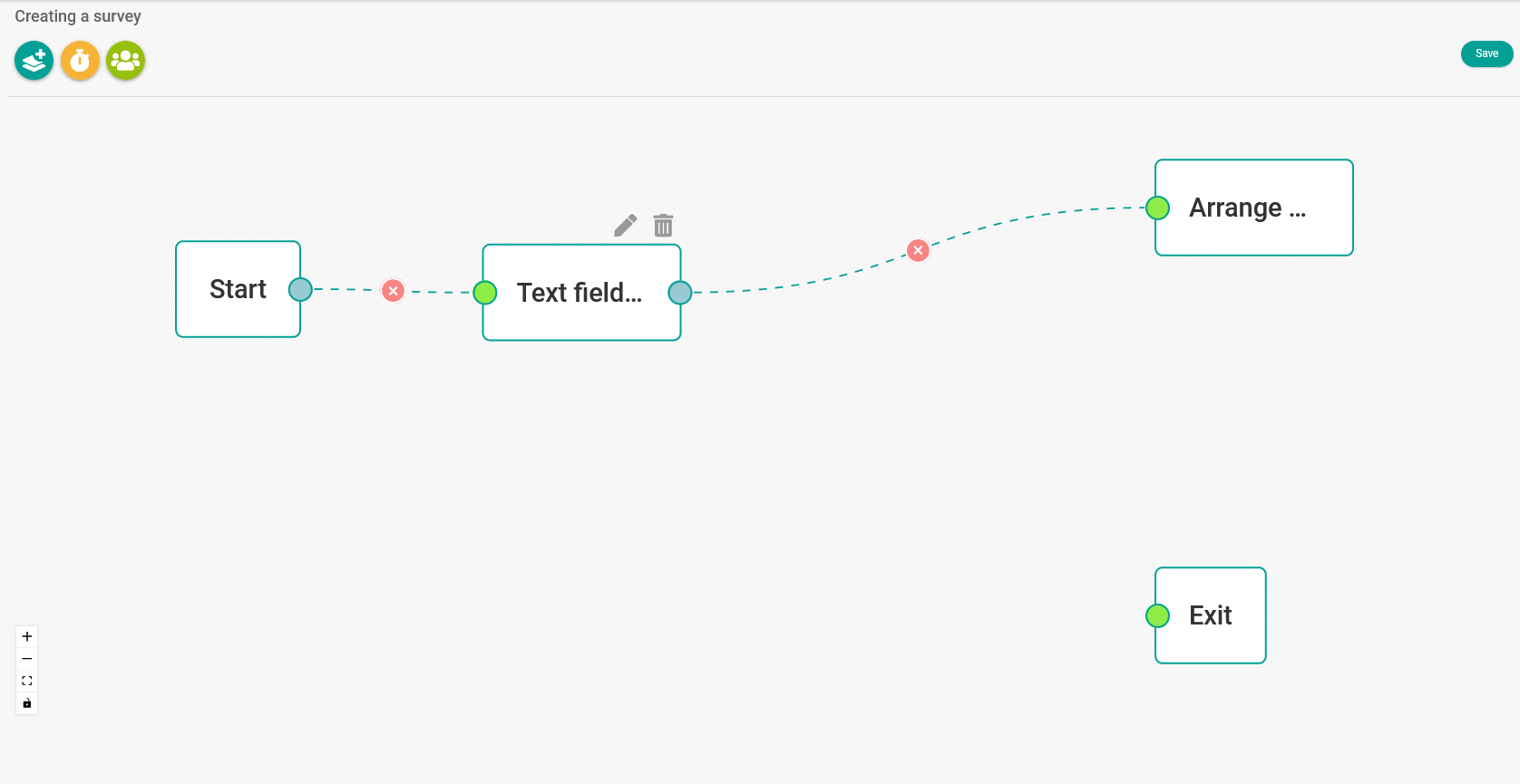This screenshot has height=784, width=1520.
Task: Delete the Text field node via trash icon
Action: pyautogui.click(x=663, y=225)
